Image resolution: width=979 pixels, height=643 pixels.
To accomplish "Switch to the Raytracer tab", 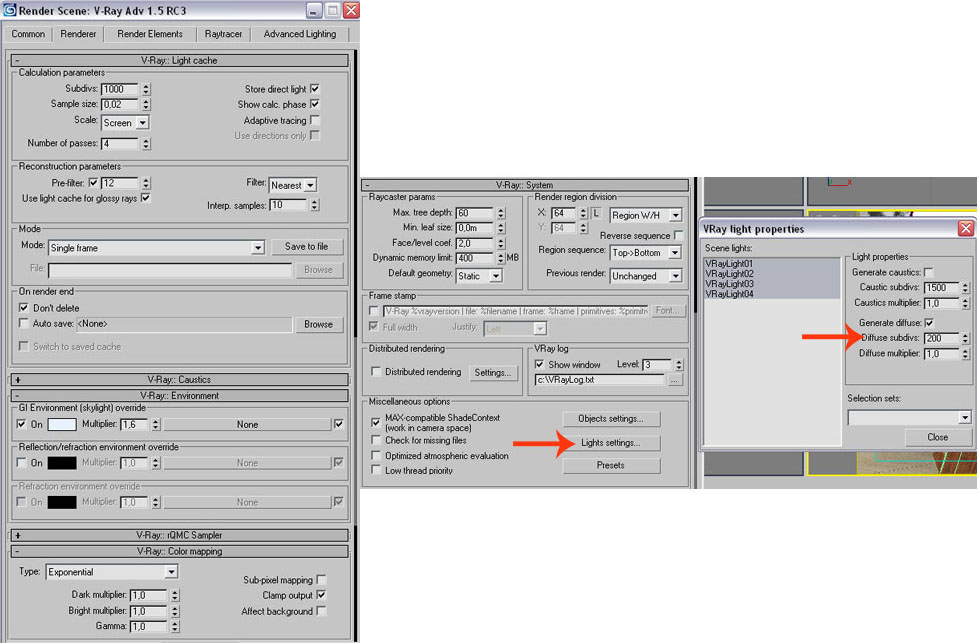I will tap(223, 34).
